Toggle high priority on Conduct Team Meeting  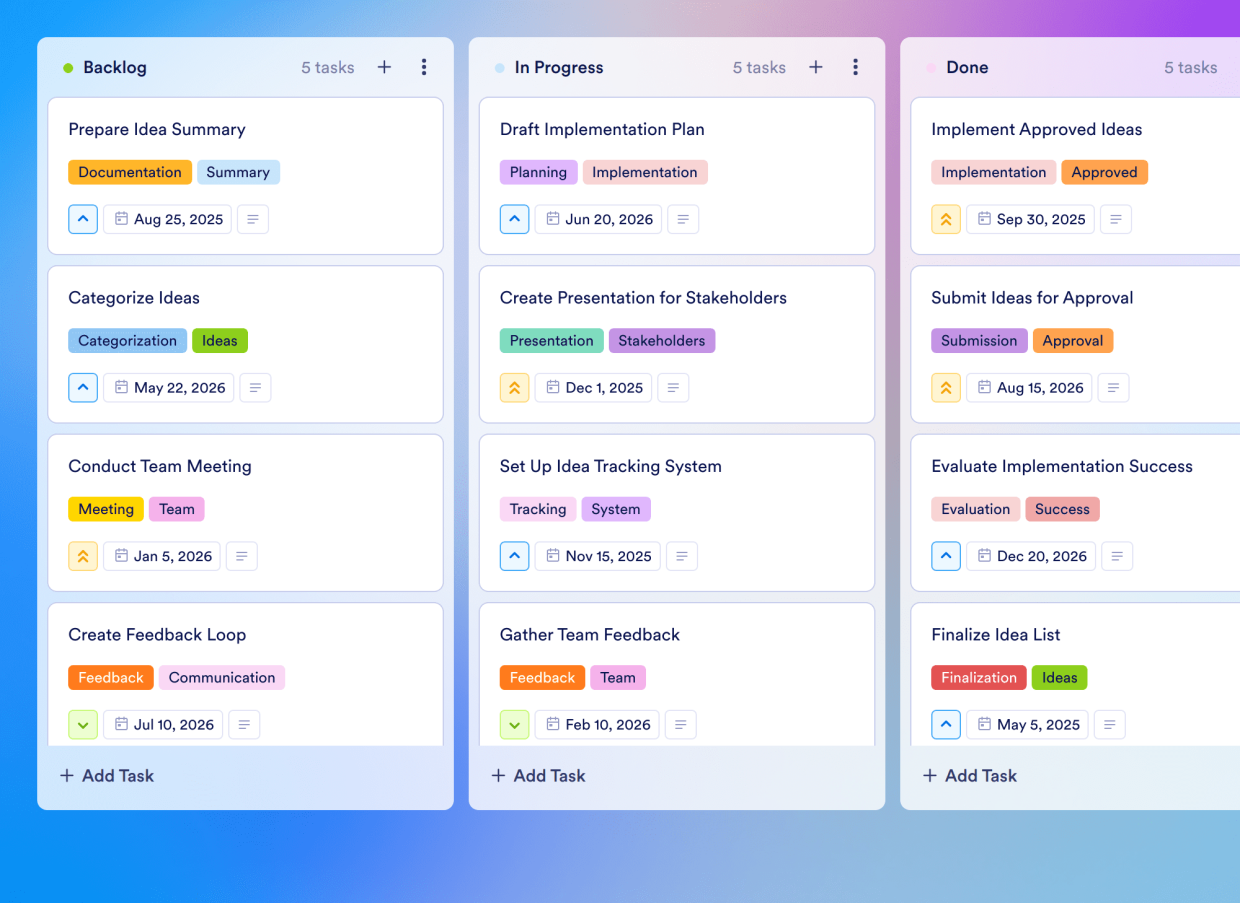(83, 556)
